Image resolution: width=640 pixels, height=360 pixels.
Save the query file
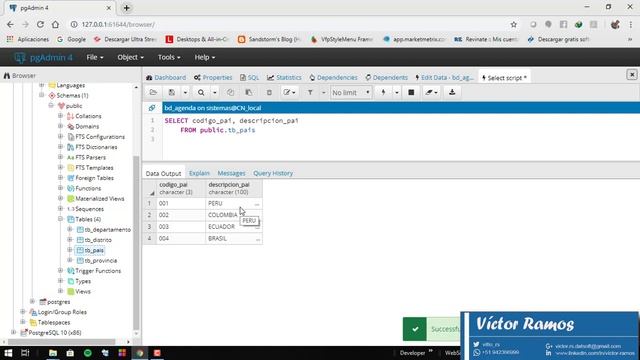coord(172,93)
